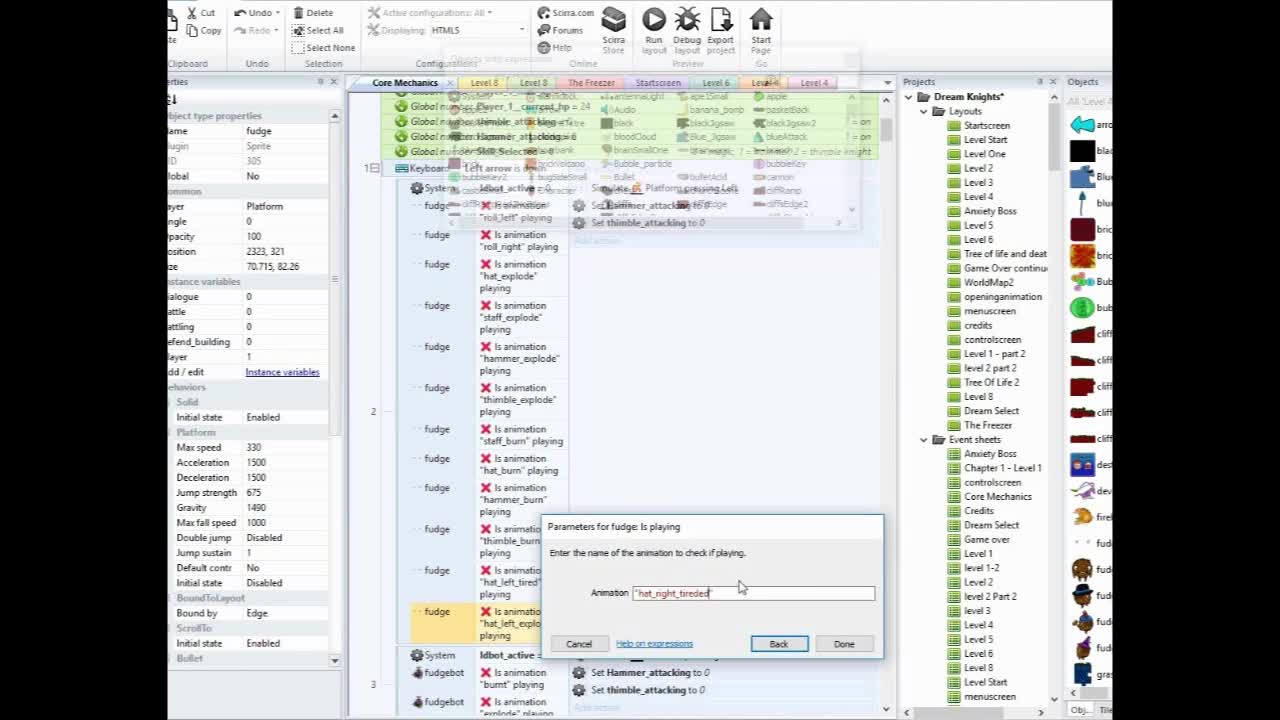1280x720 pixels.
Task: Click the Run layout icon
Action: point(654,20)
